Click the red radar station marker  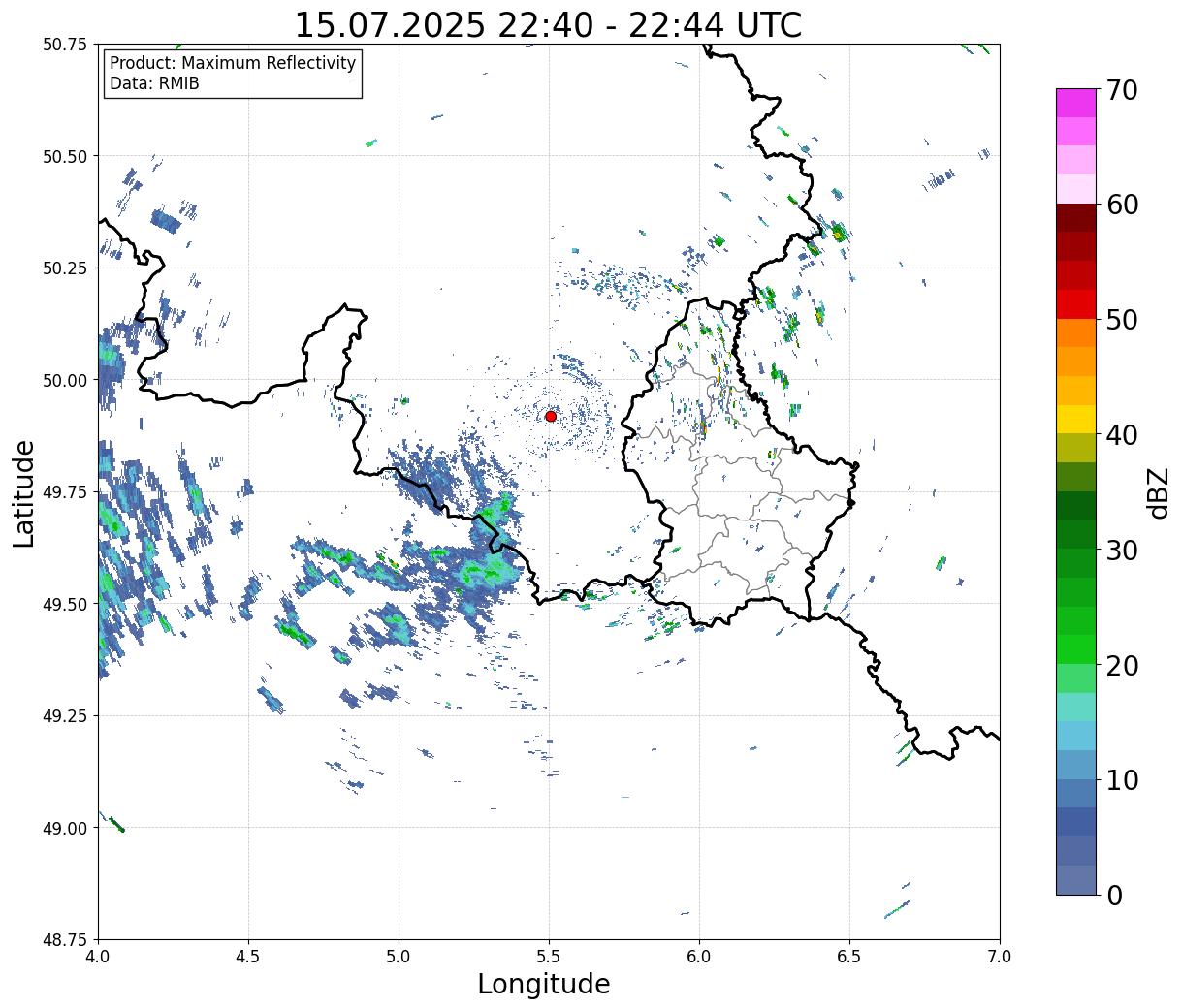click(551, 416)
